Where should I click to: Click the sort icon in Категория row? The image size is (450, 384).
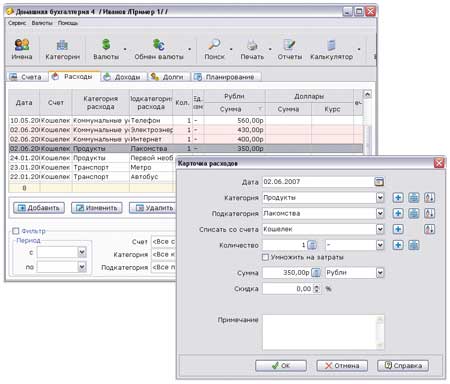(429, 198)
